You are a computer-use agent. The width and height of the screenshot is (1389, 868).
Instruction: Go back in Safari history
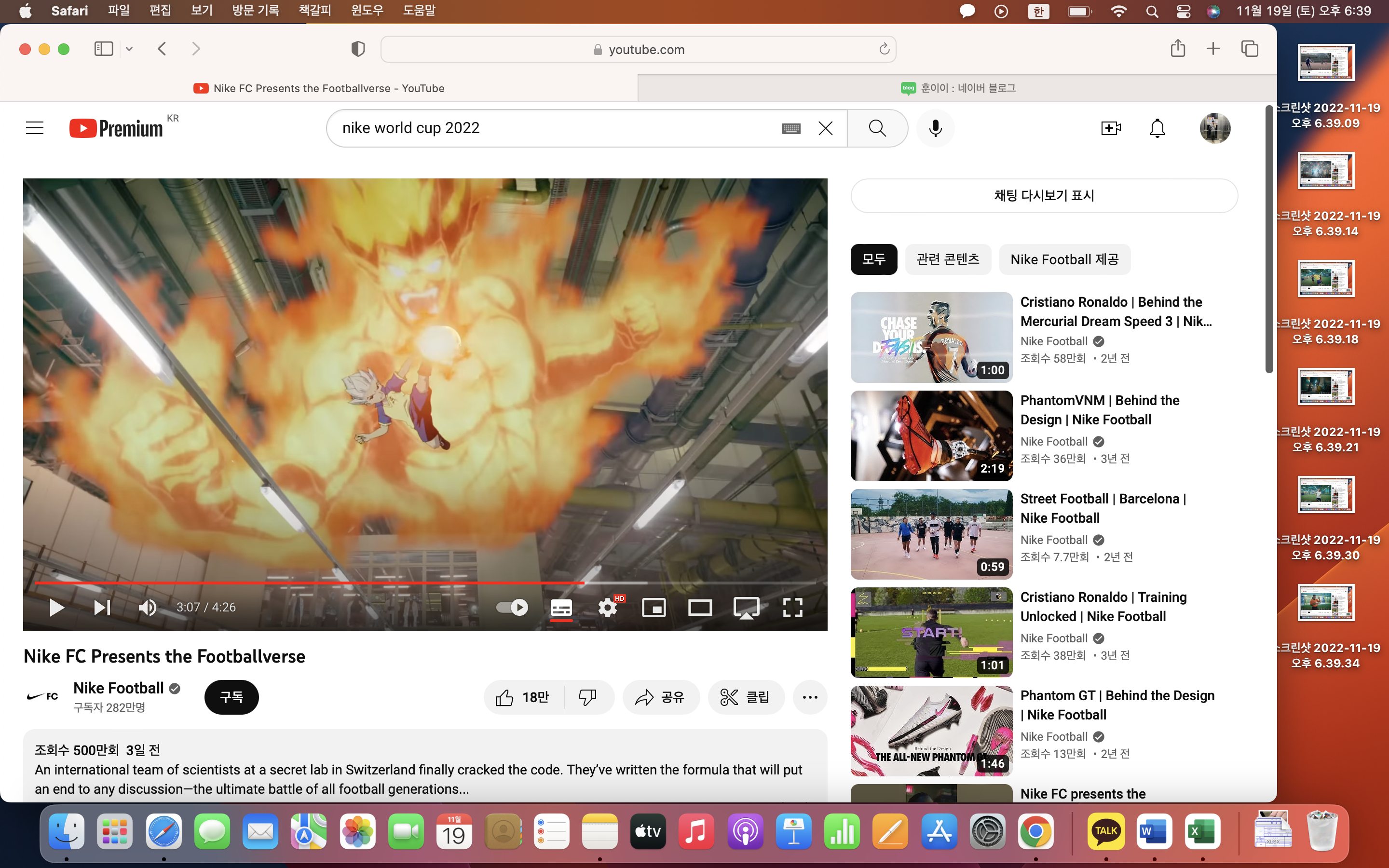click(x=163, y=49)
